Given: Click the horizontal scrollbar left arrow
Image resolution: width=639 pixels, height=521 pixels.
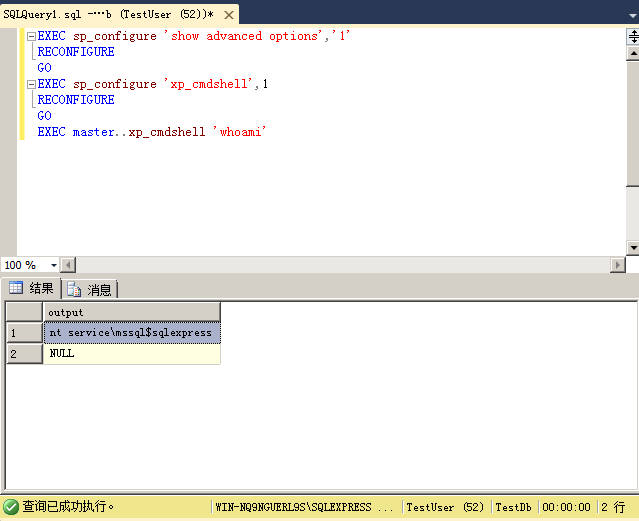Looking at the screenshot, I should tap(68, 265).
